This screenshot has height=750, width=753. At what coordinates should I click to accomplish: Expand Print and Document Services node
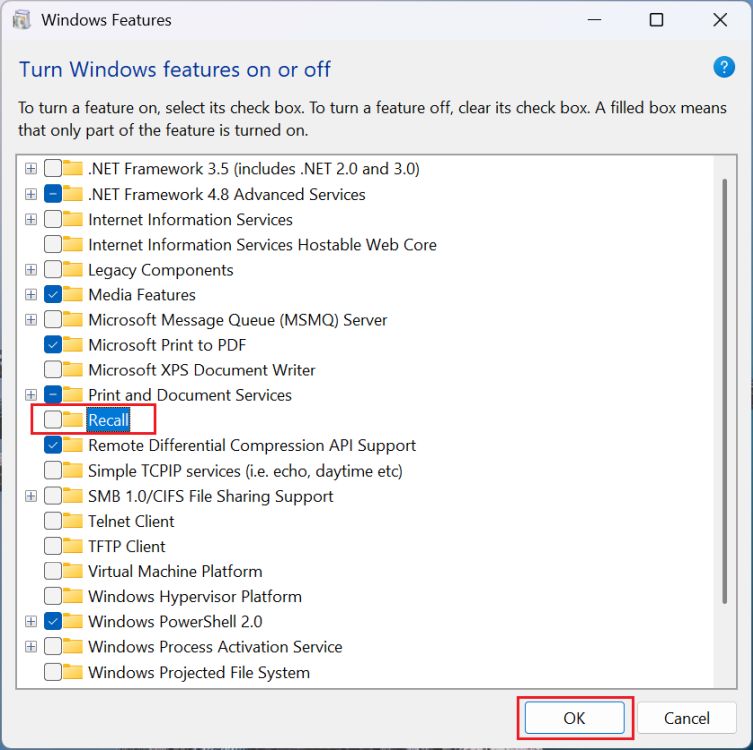[x=31, y=394]
